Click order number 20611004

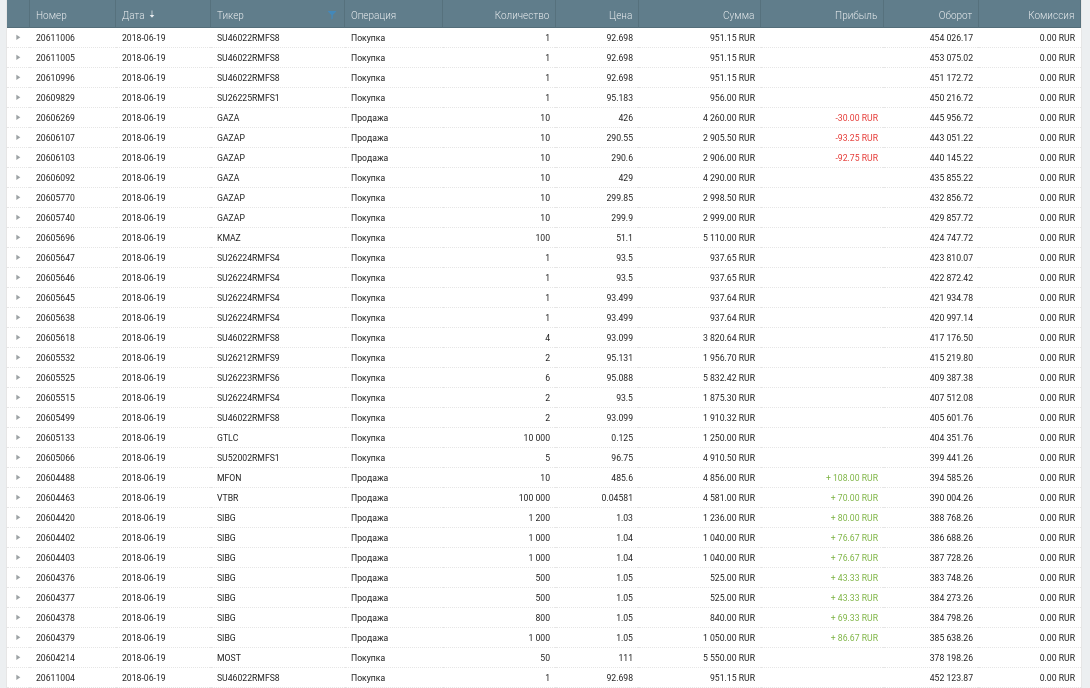[56, 678]
